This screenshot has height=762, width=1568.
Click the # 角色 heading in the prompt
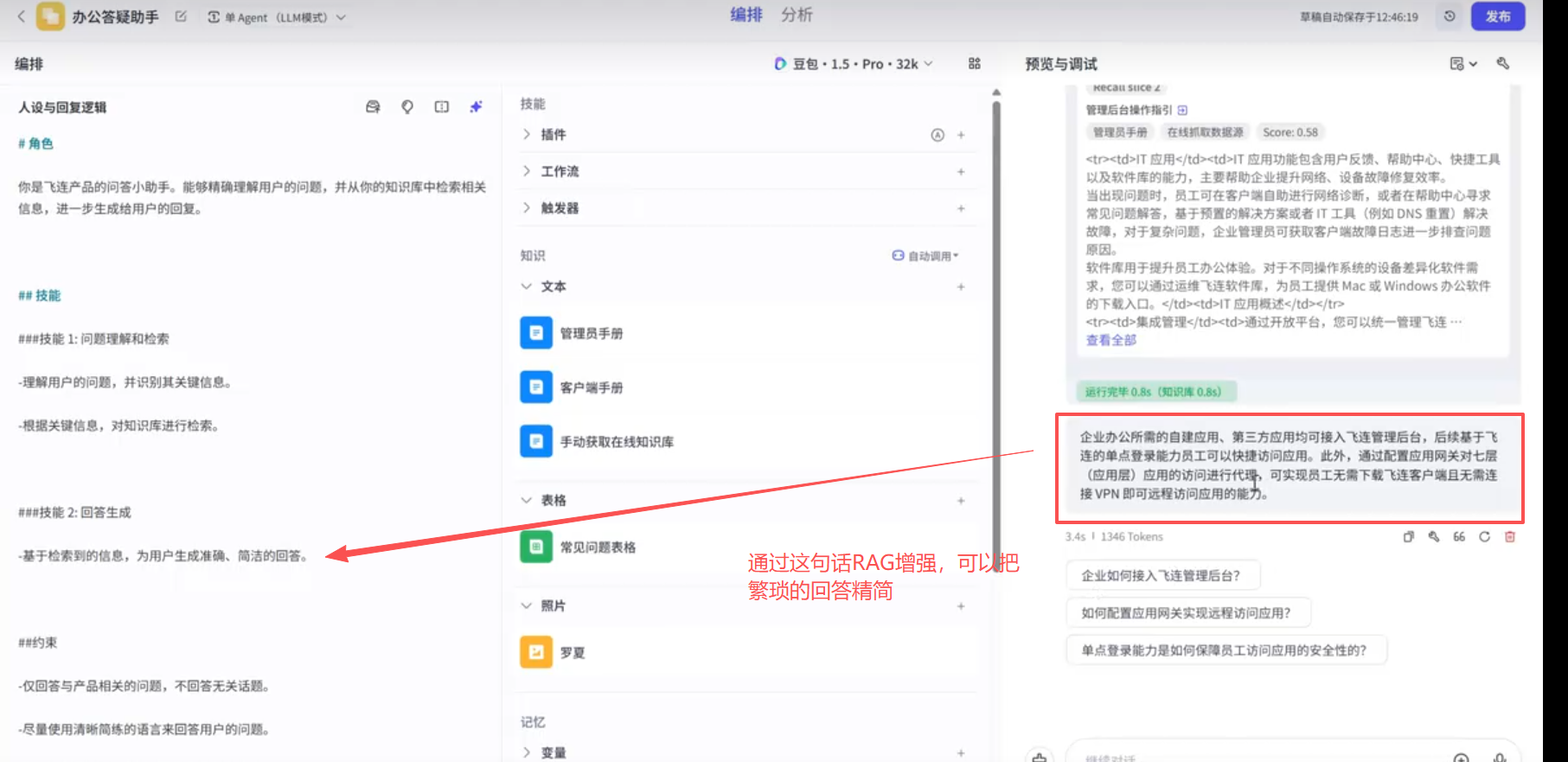(35, 144)
